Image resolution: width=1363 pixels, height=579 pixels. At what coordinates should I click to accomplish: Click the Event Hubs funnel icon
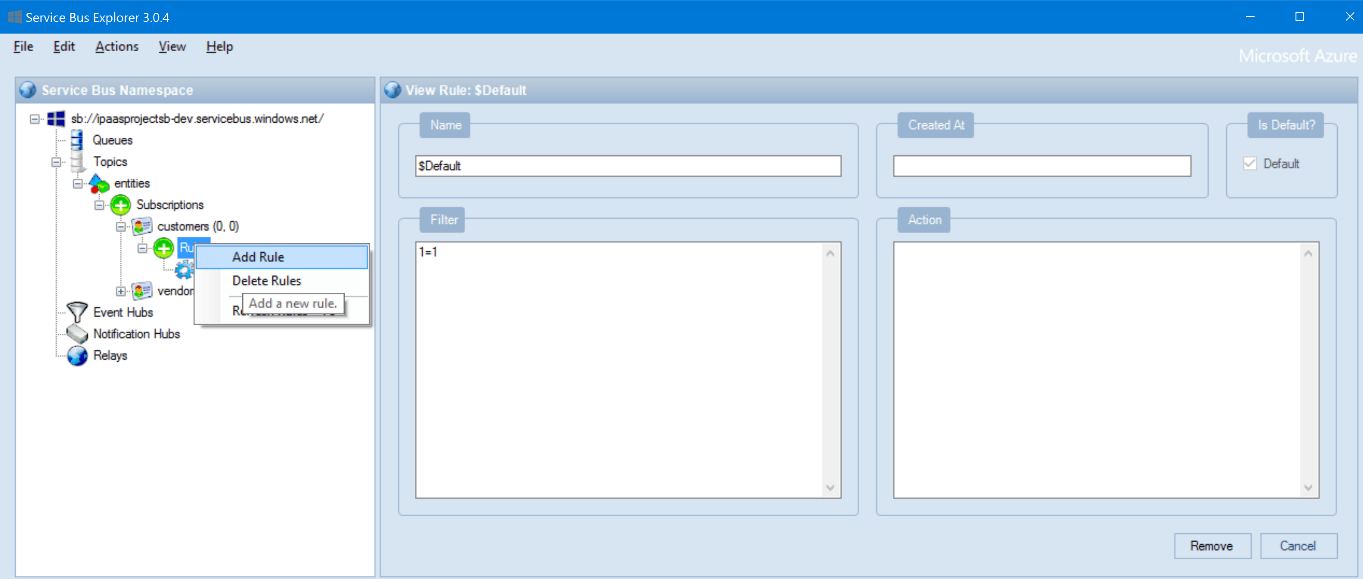click(x=77, y=312)
